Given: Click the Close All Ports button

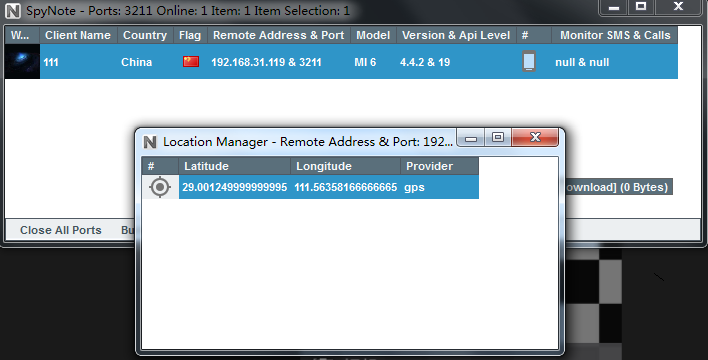Looking at the screenshot, I should pyautogui.click(x=61, y=230).
